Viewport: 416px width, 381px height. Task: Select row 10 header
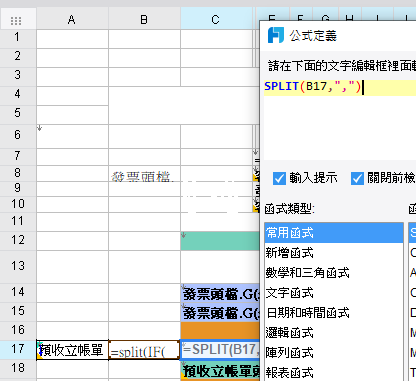coord(18,204)
